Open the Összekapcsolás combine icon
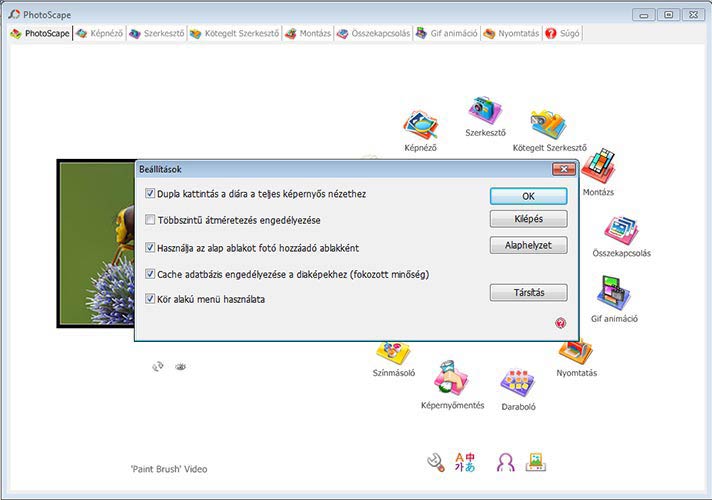 click(621, 229)
